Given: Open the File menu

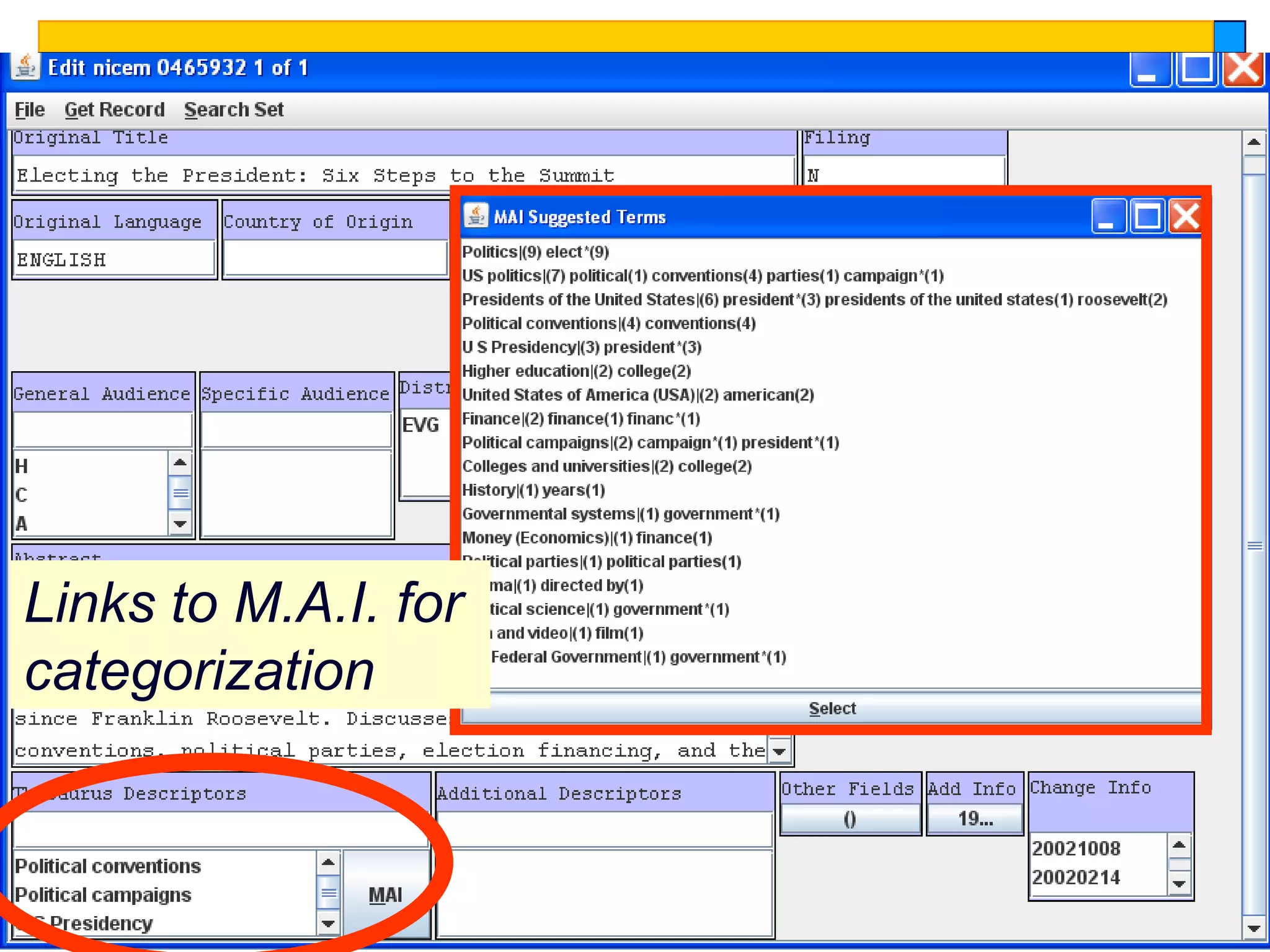Looking at the screenshot, I should 30,110.
